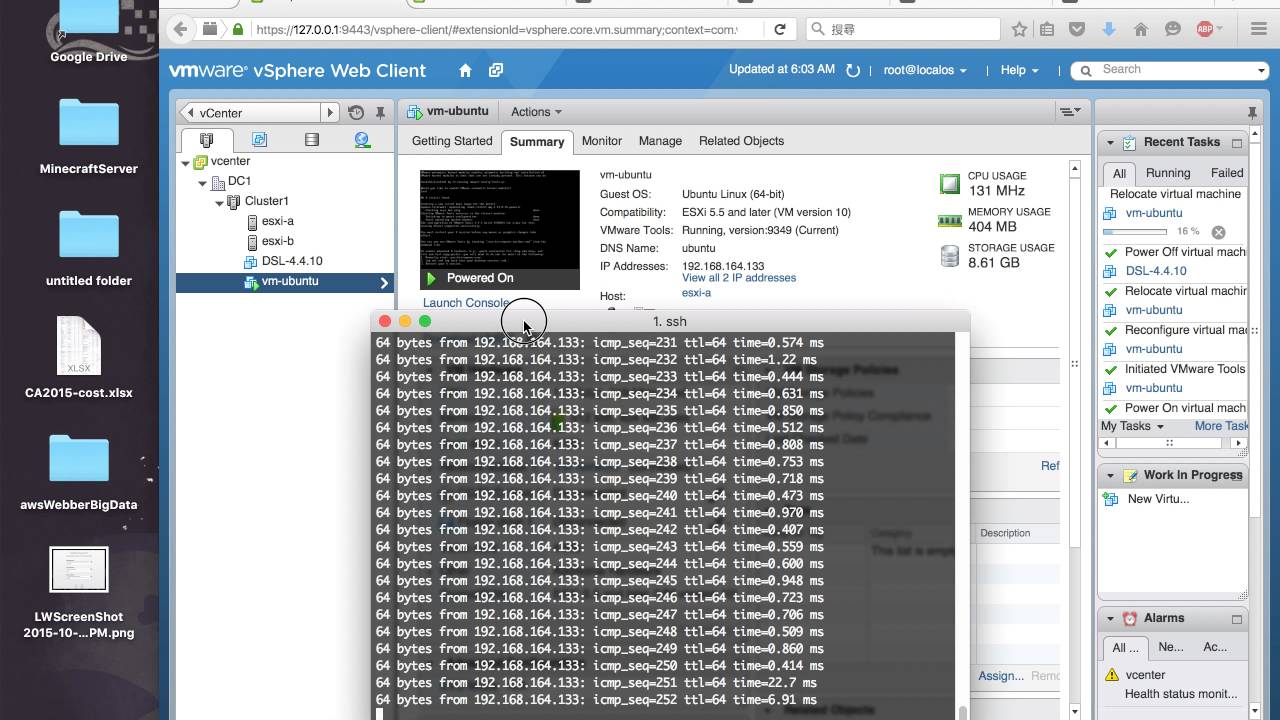
Task: Collapse the DC1 datacenter node
Action: 203,183
